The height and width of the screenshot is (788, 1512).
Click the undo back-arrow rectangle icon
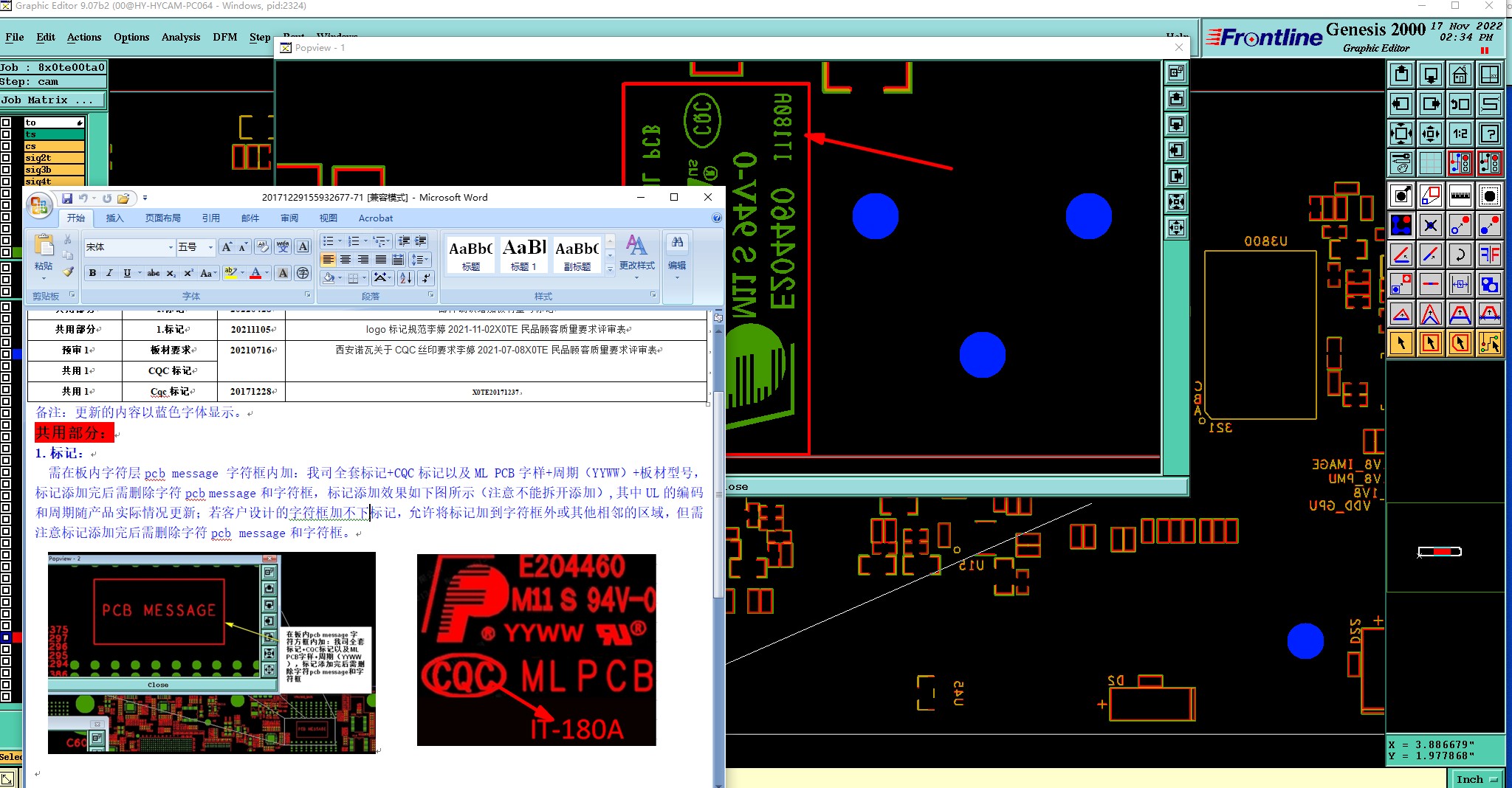[x=1460, y=104]
